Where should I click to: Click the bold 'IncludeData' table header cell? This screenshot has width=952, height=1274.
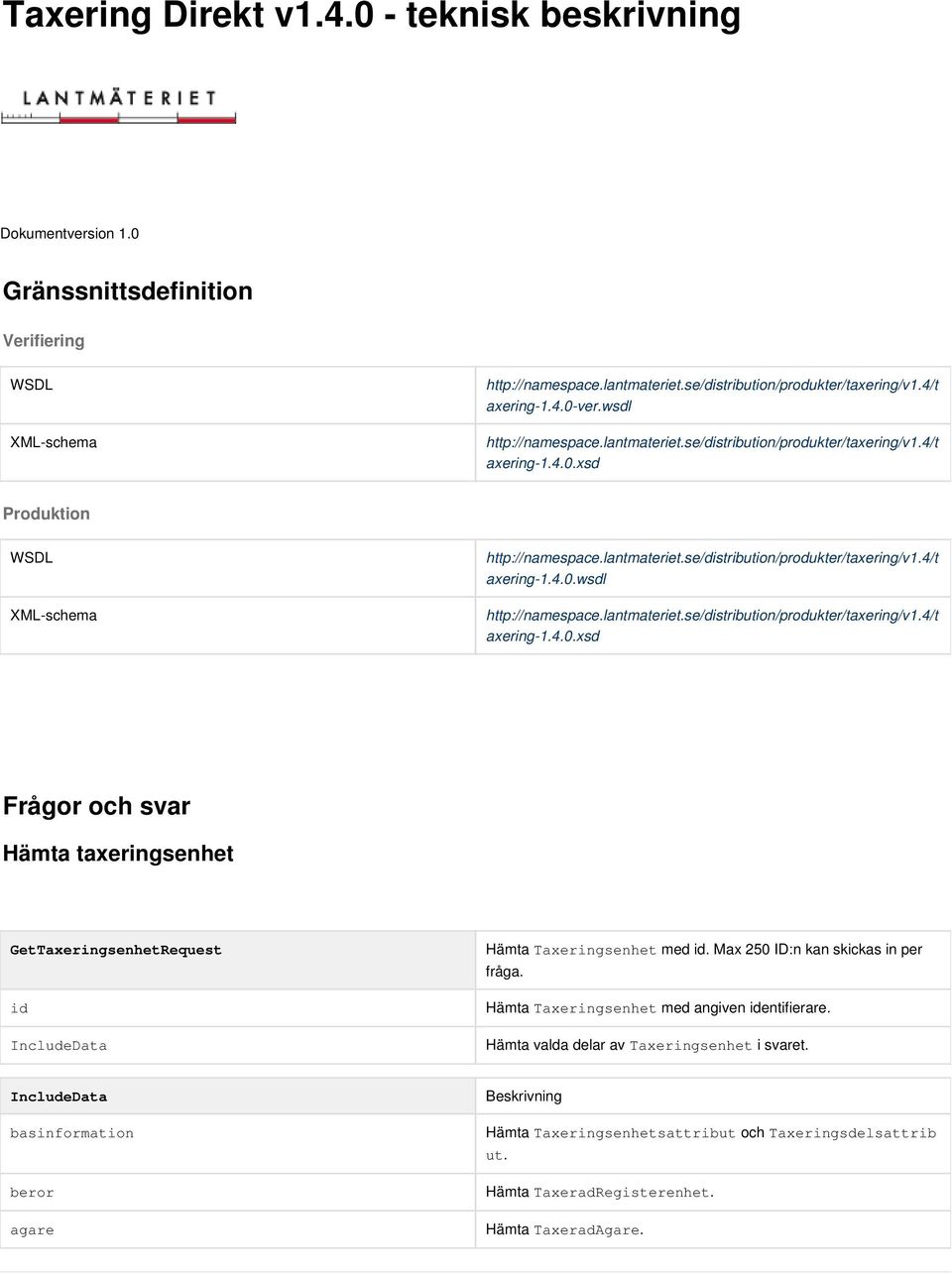point(238,1097)
